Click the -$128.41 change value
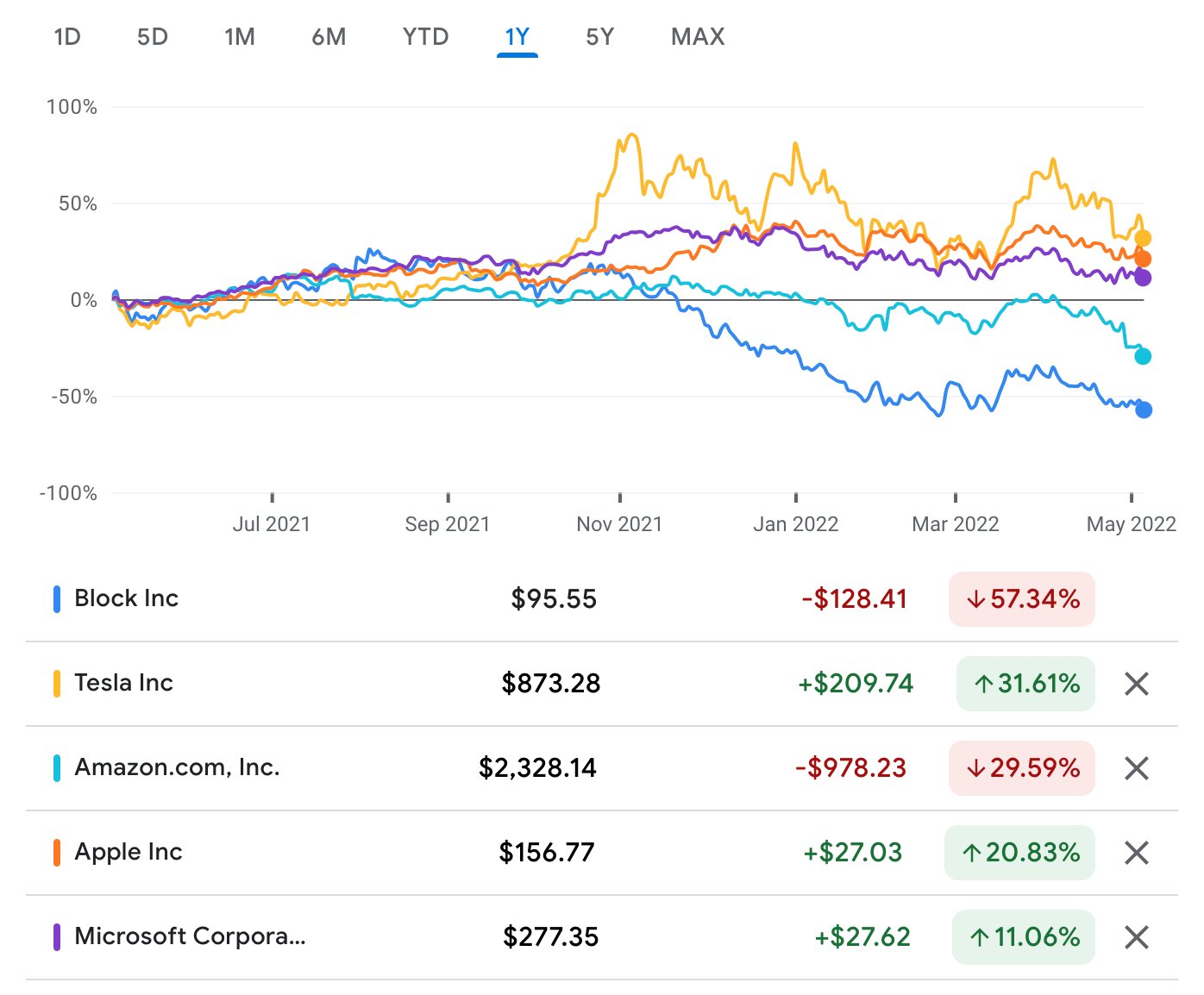 [x=855, y=599]
